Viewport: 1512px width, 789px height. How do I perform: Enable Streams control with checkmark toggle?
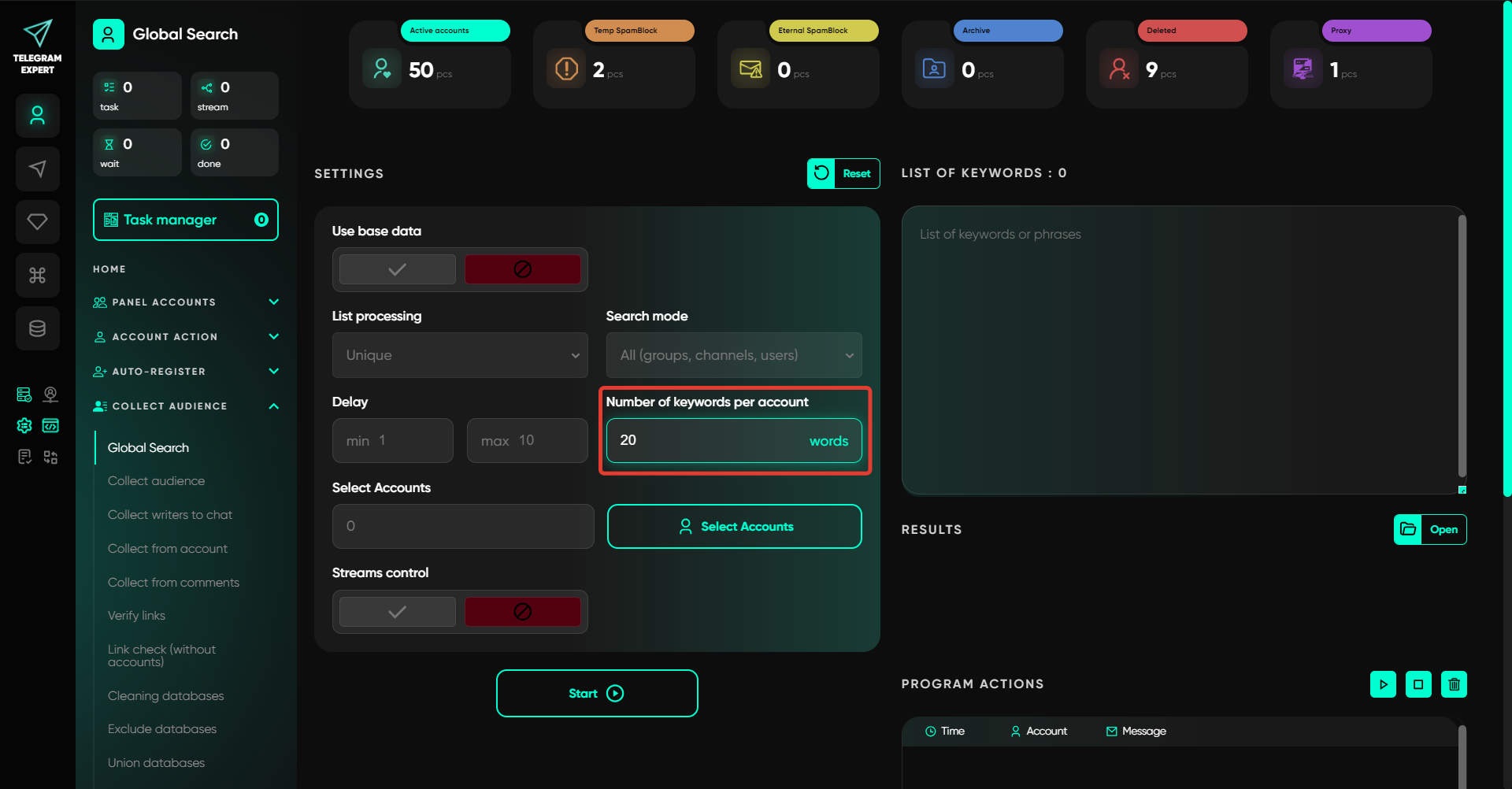[x=397, y=612]
